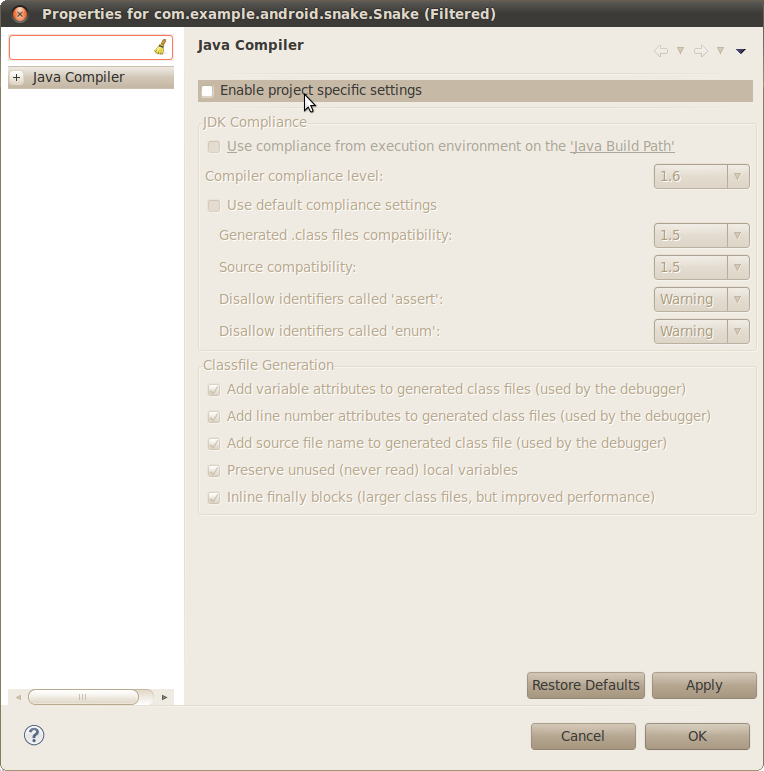Screen dimensions: 764x771
Task: Click the OK button
Action: click(x=697, y=736)
